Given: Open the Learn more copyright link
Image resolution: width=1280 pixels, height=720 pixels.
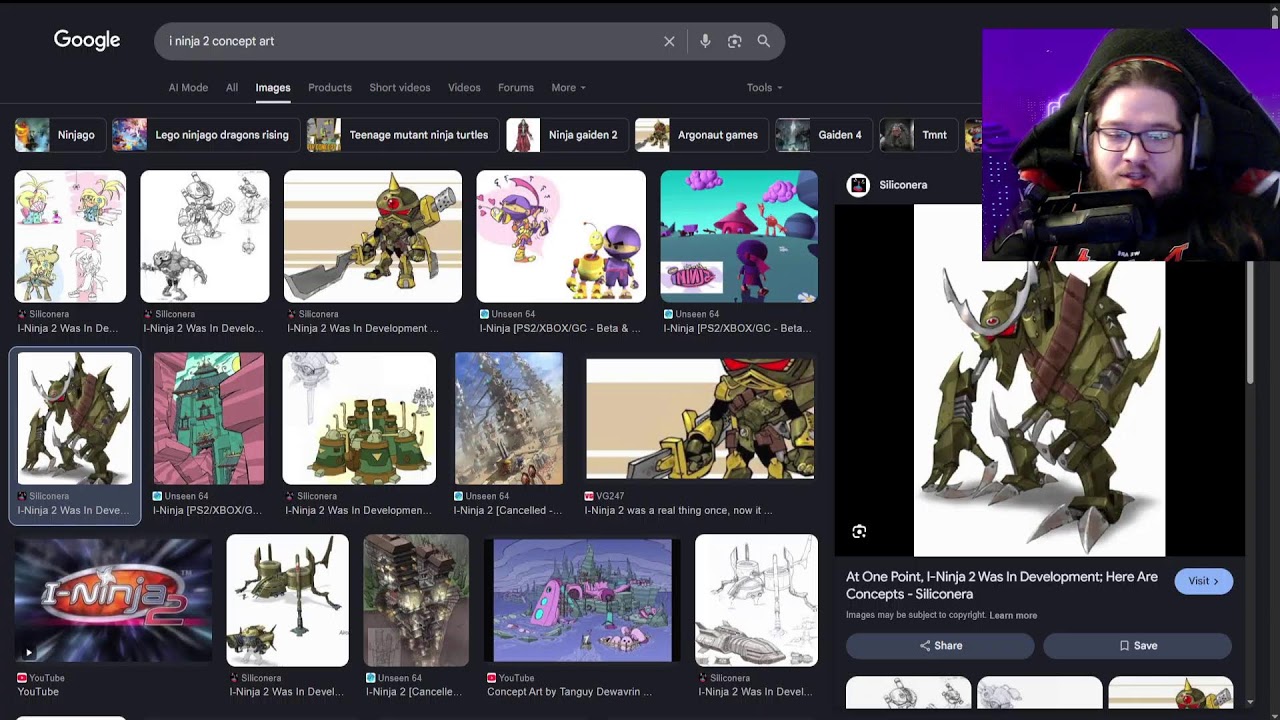Looking at the screenshot, I should tap(1013, 615).
